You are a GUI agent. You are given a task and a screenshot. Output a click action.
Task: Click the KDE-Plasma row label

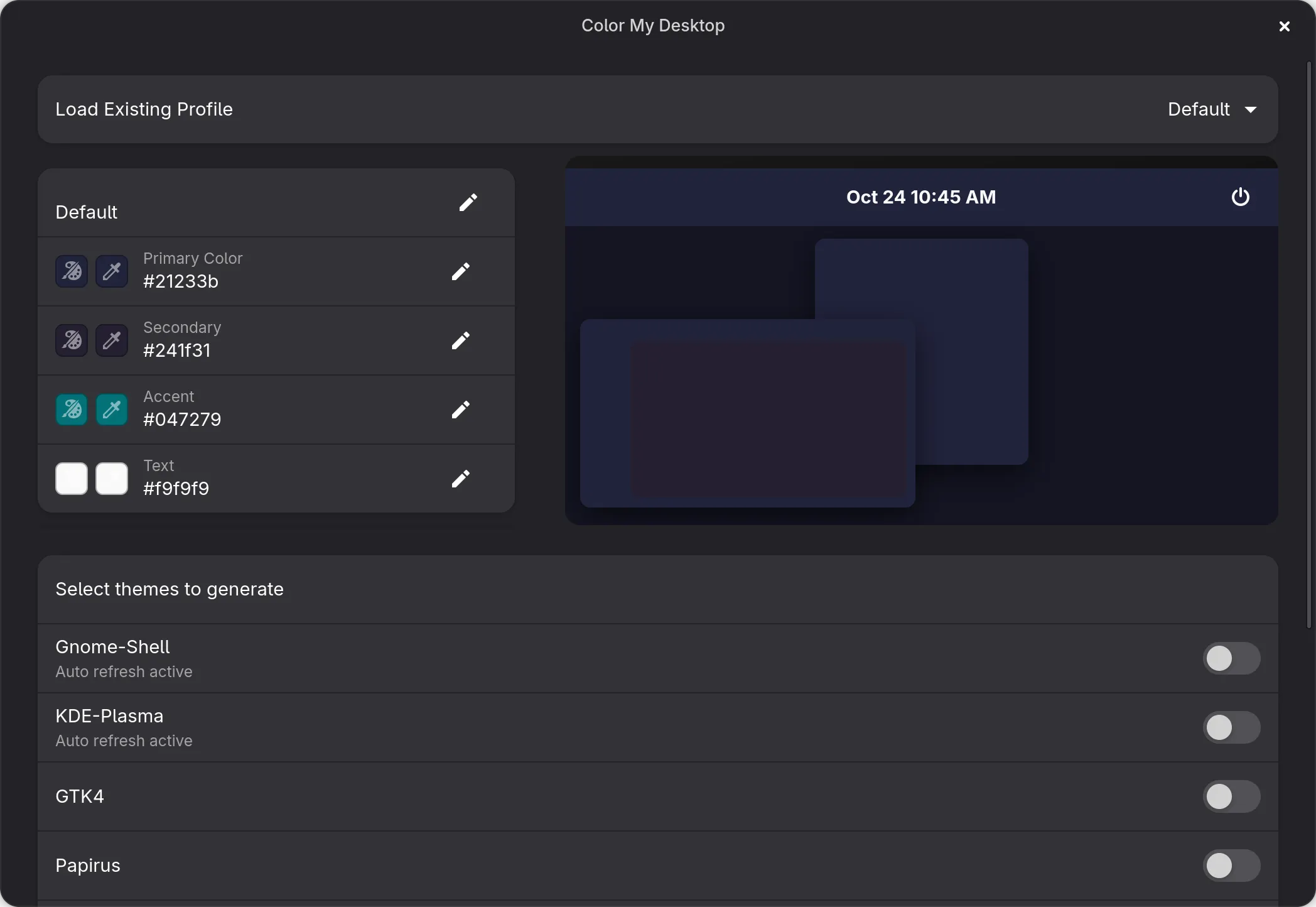[x=109, y=716]
